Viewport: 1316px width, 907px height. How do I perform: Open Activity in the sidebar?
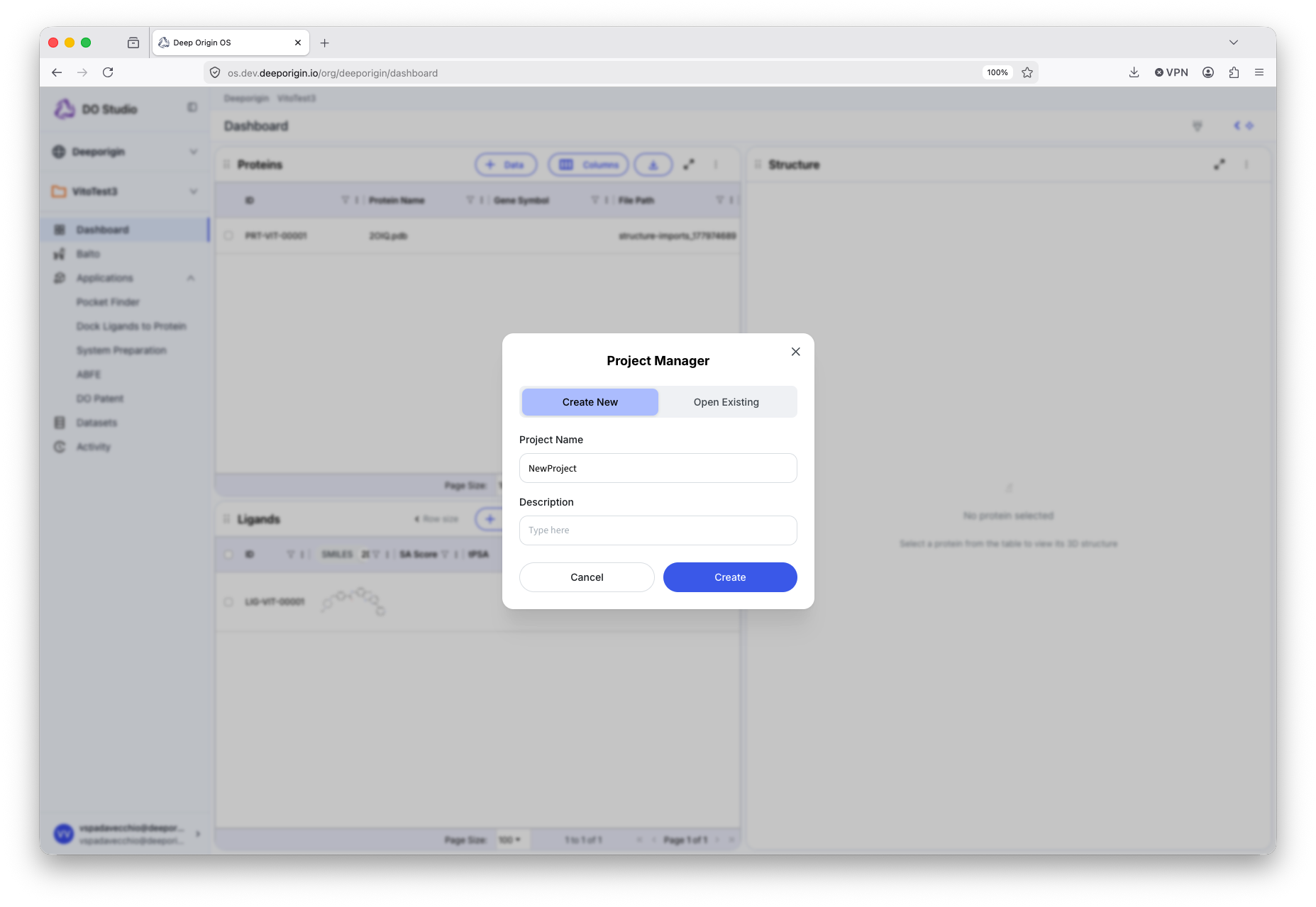click(x=94, y=447)
